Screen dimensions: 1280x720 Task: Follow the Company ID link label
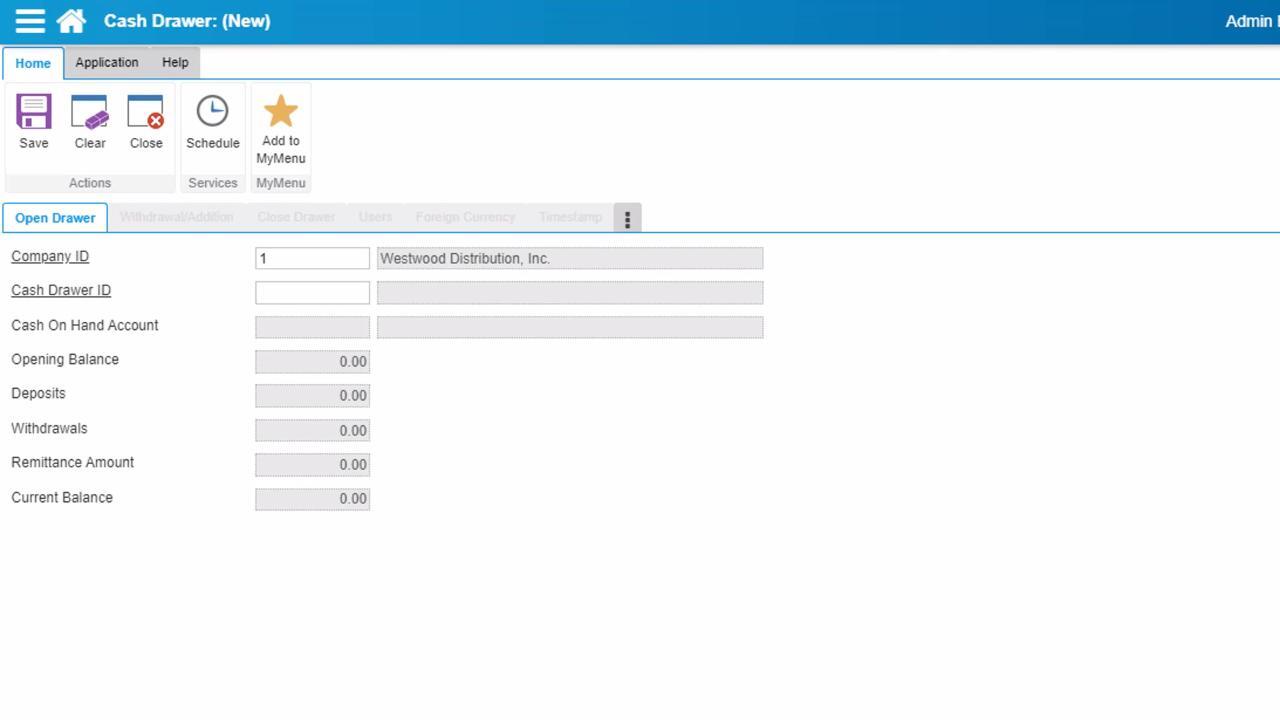click(x=50, y=256)
